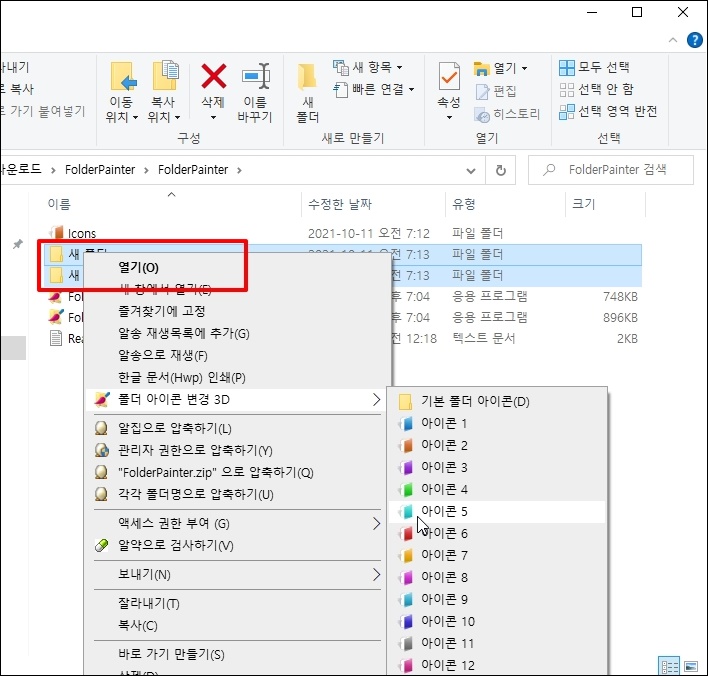Select the default folder icon (기본 폴더 아이콘) entry
This screenshot has width=708, height=676.
496,401
